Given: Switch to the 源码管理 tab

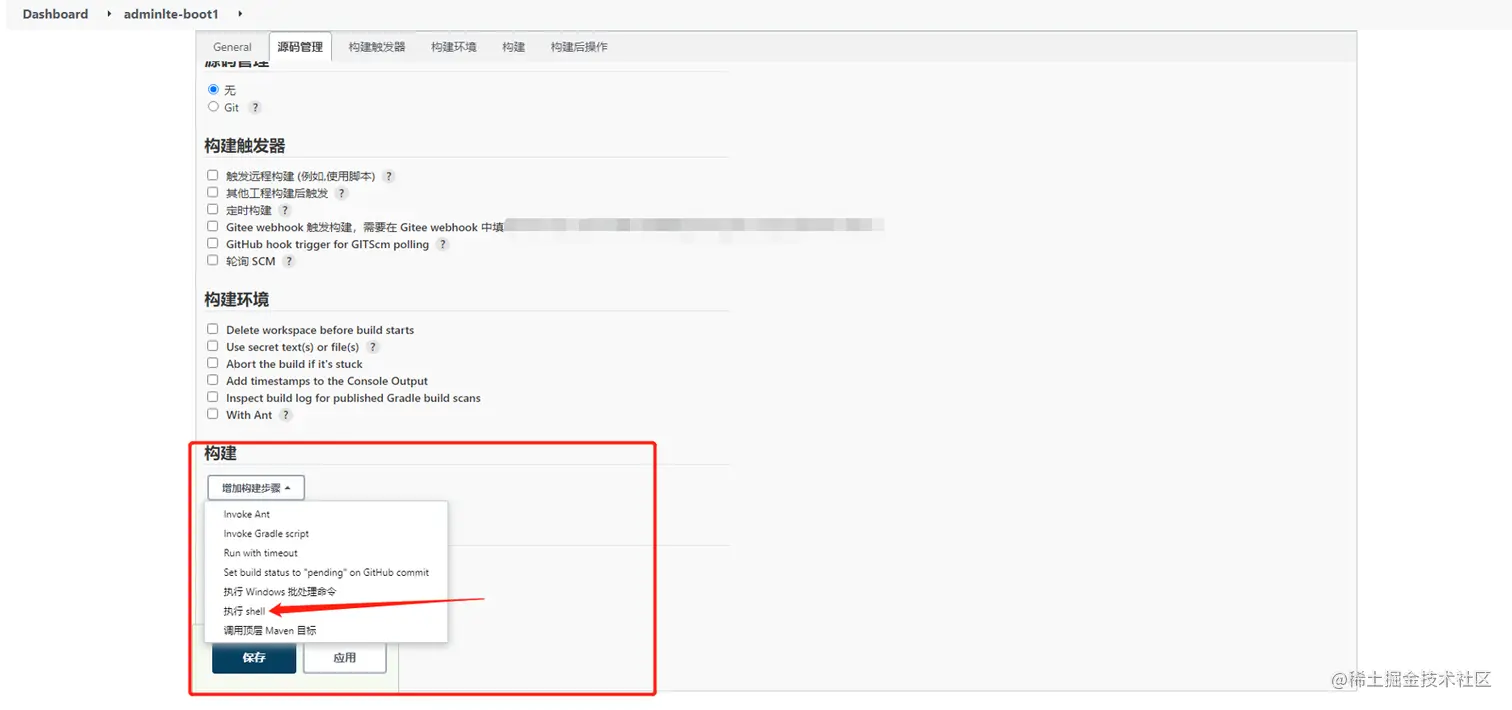Looking at the screenshot, I should click(300, 47).
